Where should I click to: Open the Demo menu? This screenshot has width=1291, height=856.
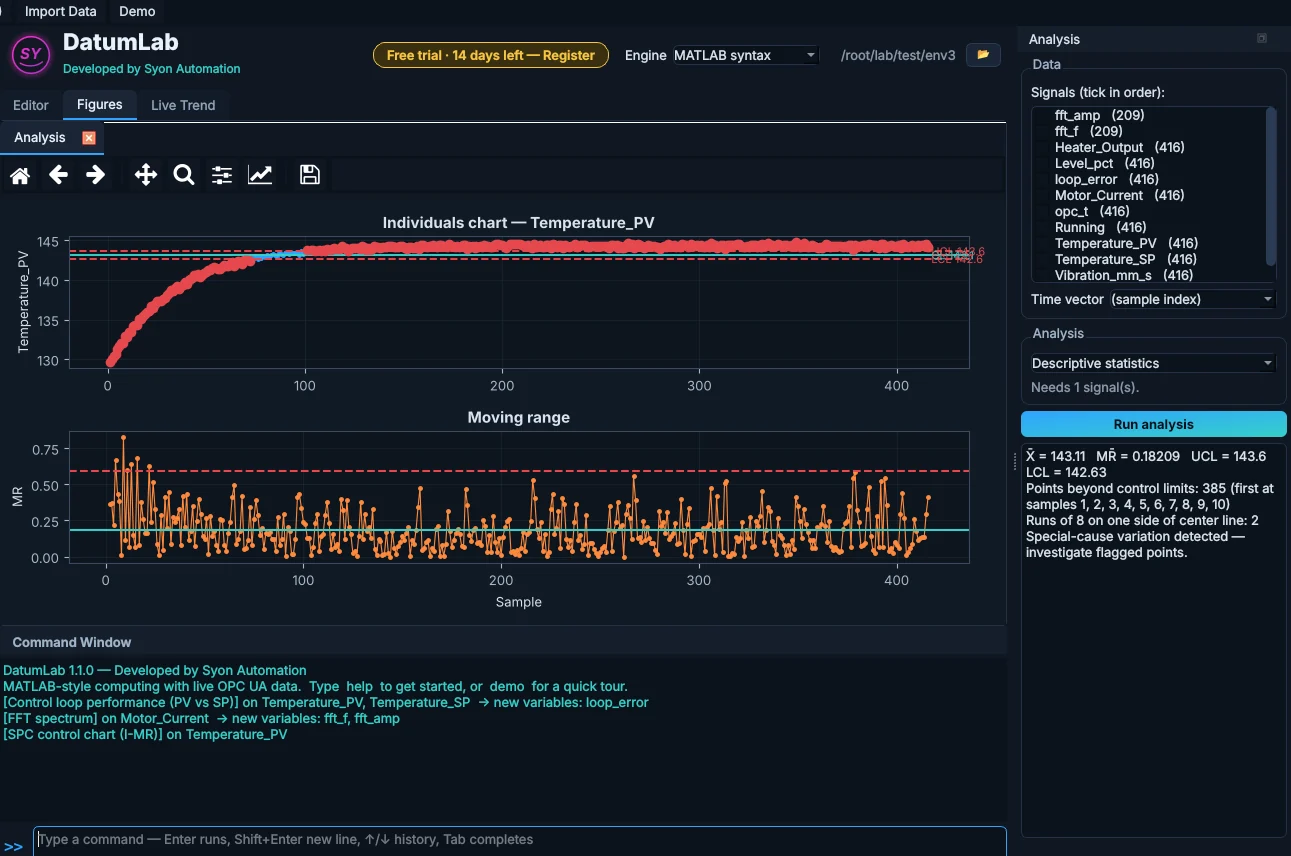pyautogui.click(x=137, y=11)
